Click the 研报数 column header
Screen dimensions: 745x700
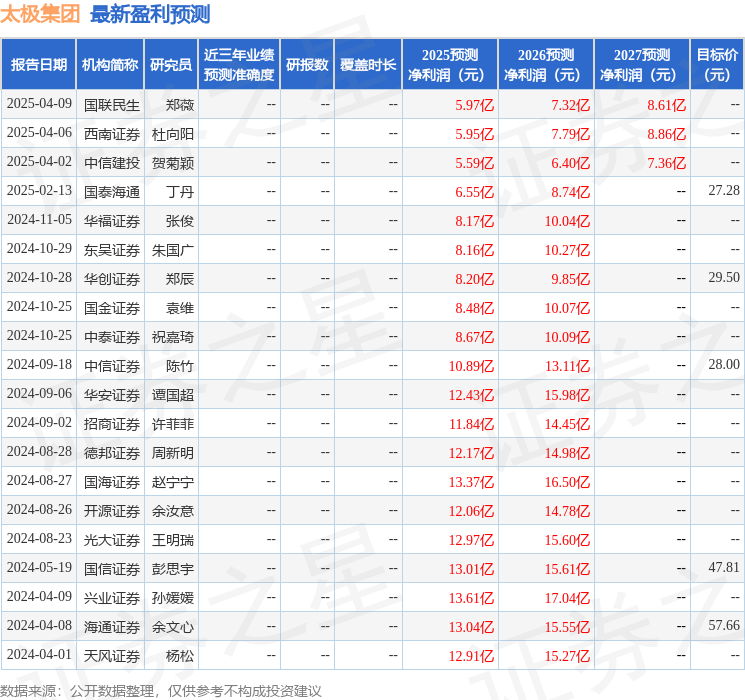[x=306, y=65]
